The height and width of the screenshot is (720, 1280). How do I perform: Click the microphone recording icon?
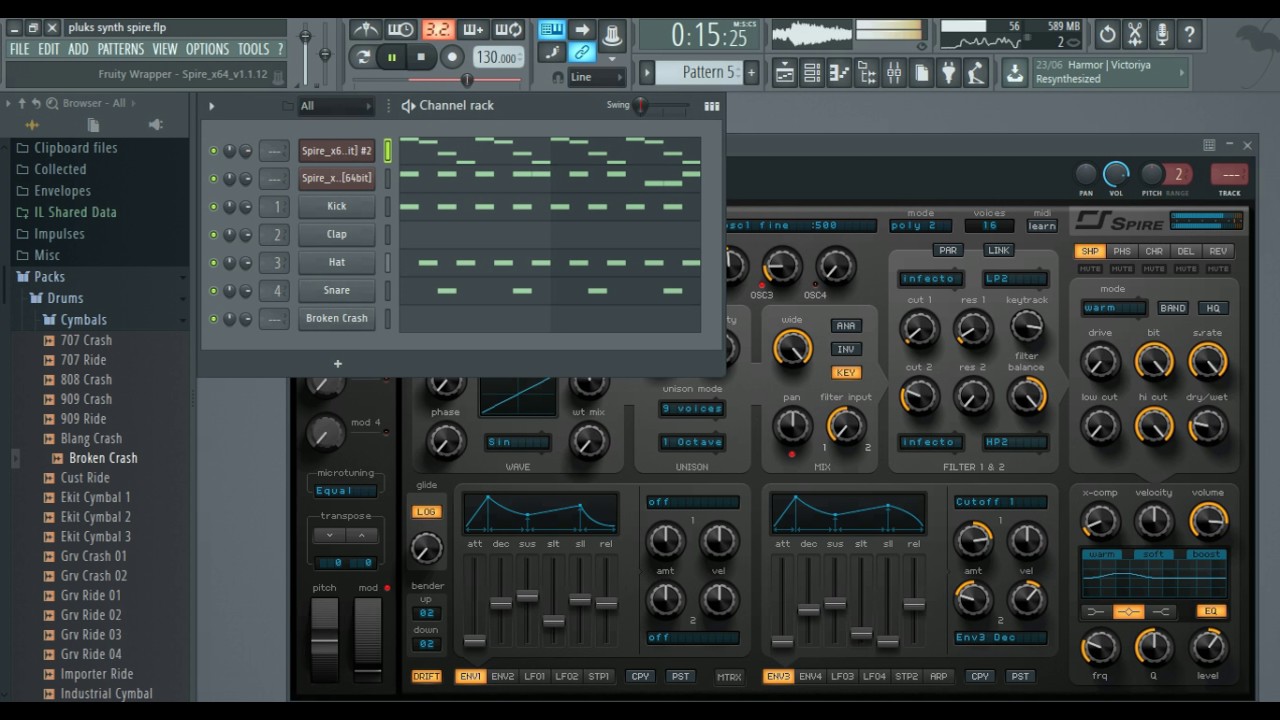[x=1162, y=34]
